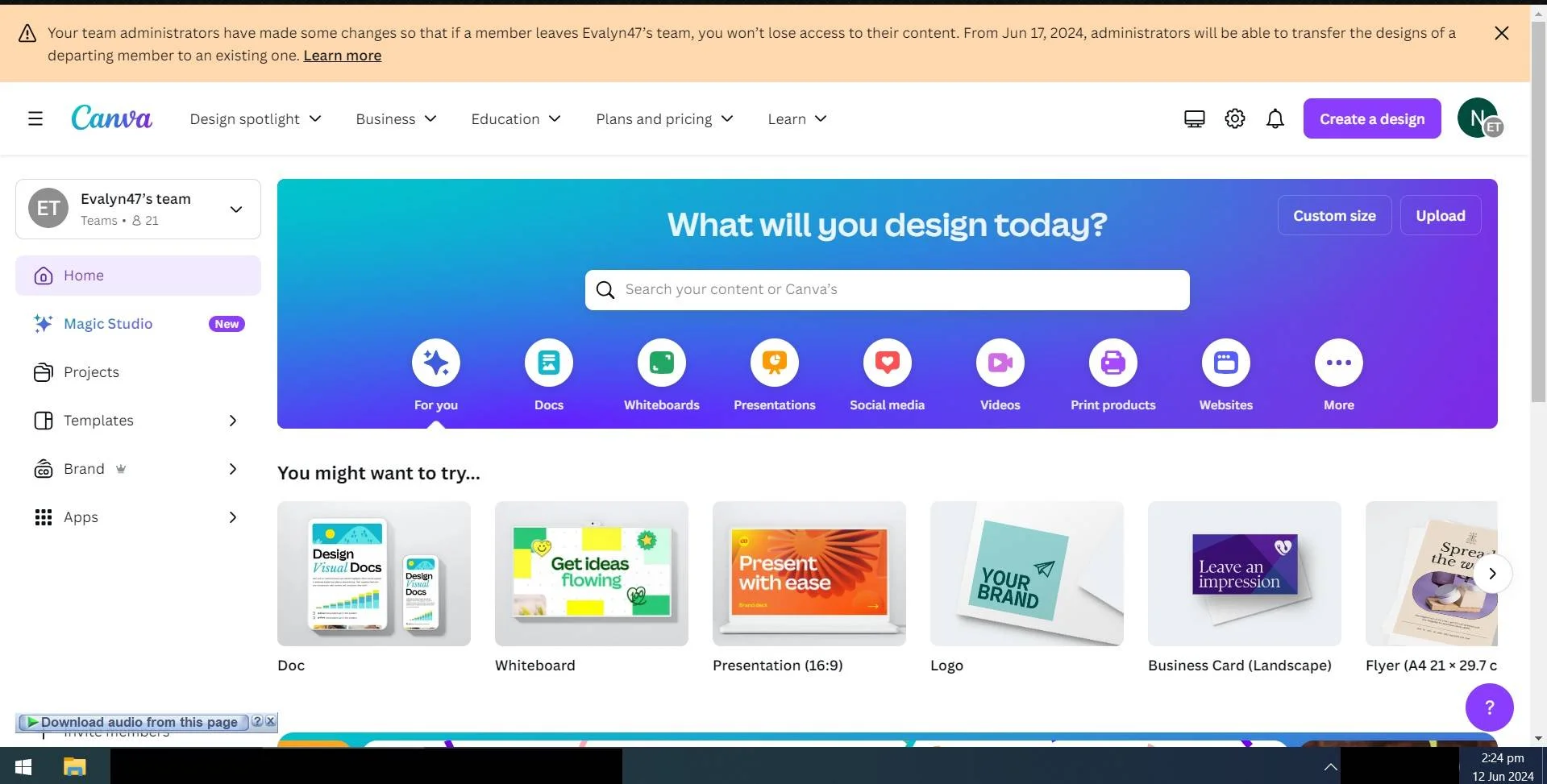Open the Business Card (Landscape) thumbnail
Screen dimensions: 1547x784
click(1245, 574)
